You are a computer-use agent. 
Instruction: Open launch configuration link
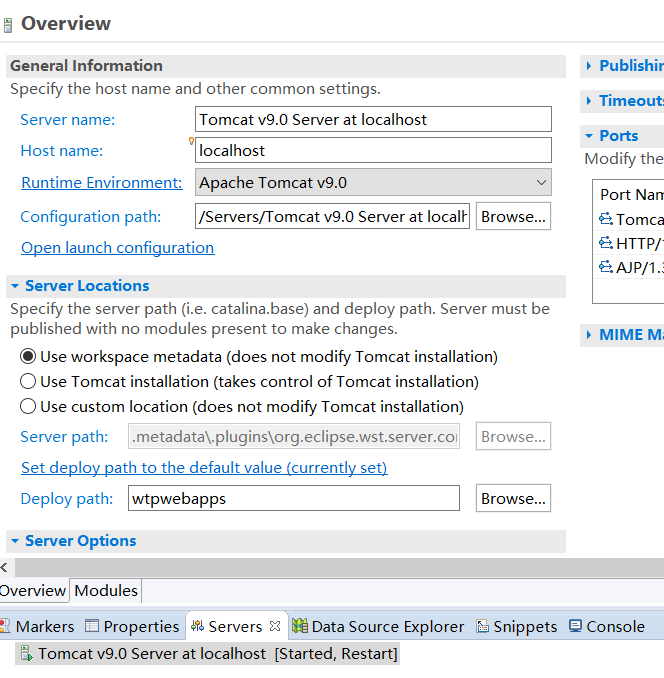click(118, 248)
